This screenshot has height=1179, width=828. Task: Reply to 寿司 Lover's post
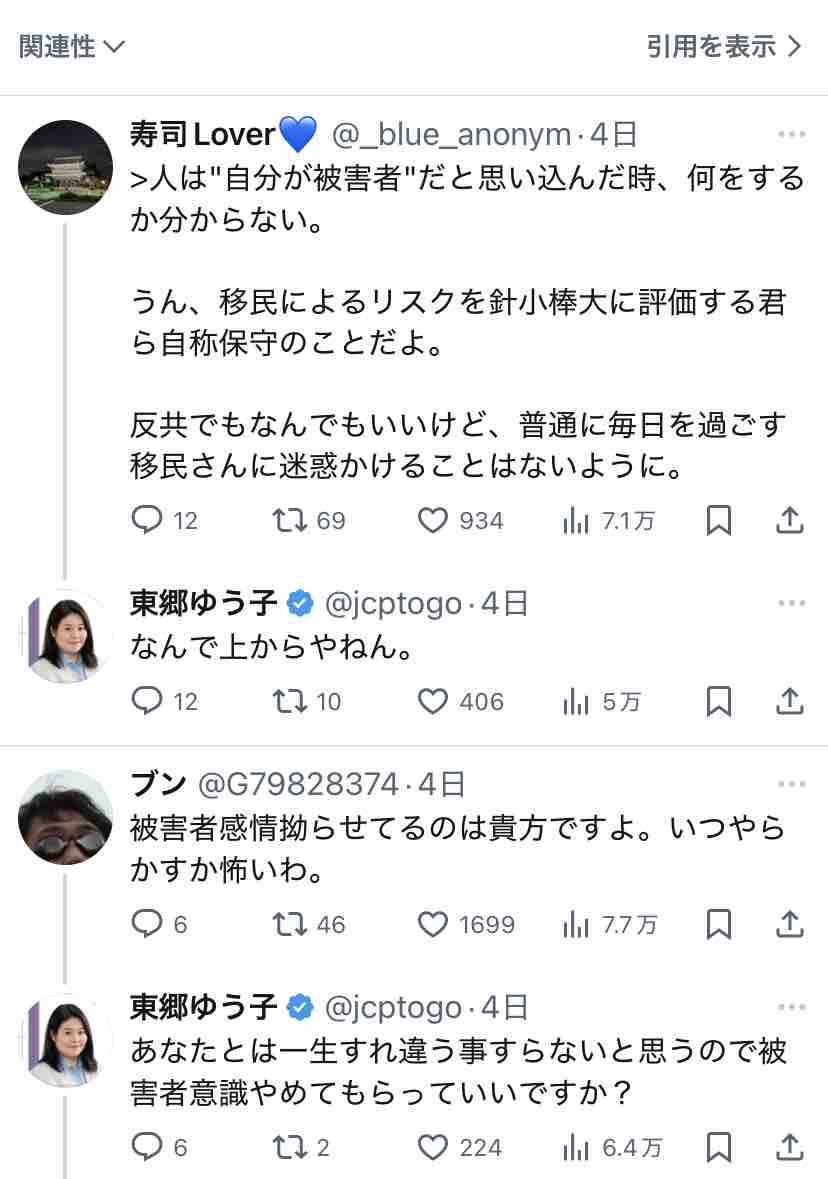click(x=148, y=520)
